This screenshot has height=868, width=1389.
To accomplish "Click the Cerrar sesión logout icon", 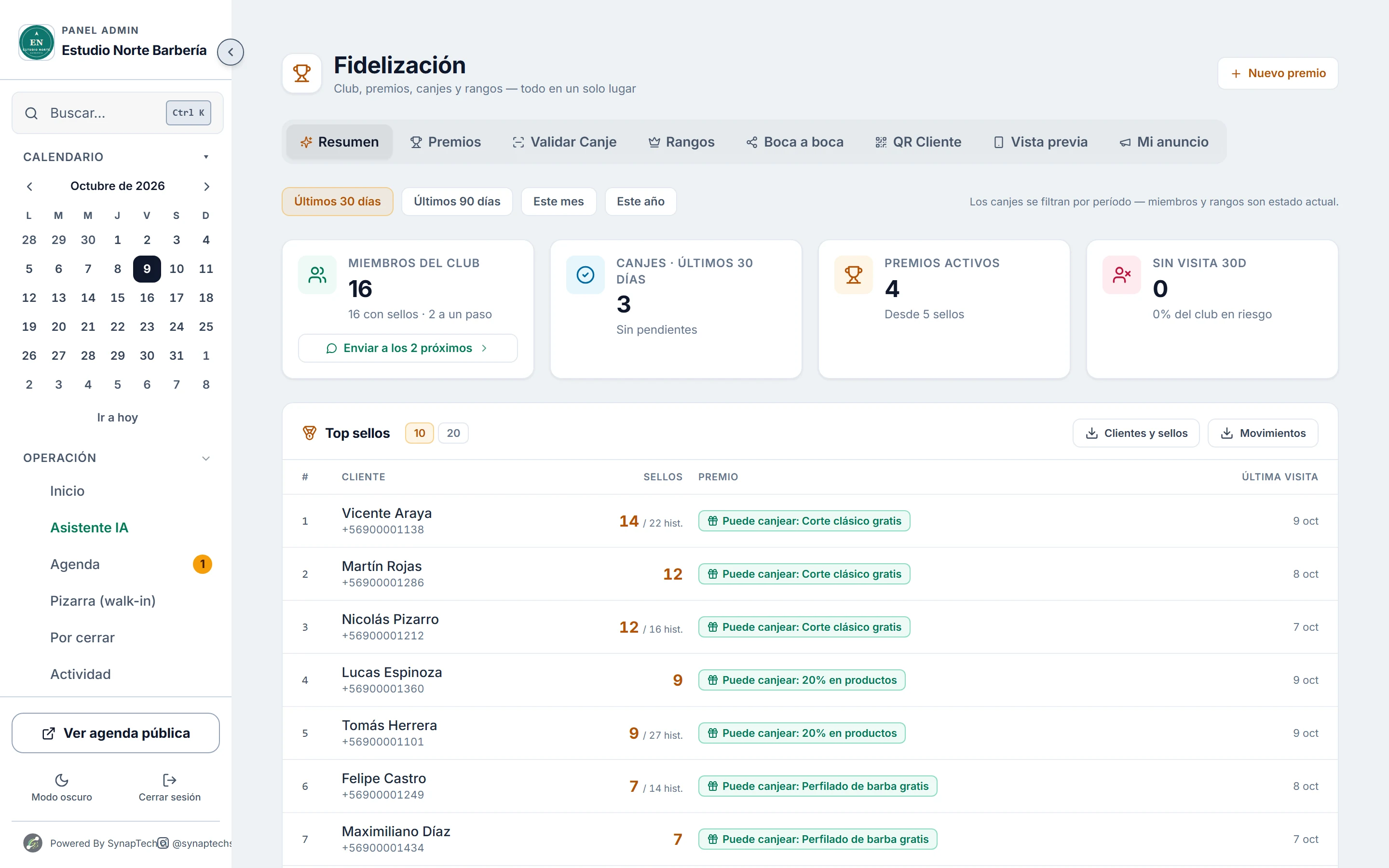I will [169, 780].
